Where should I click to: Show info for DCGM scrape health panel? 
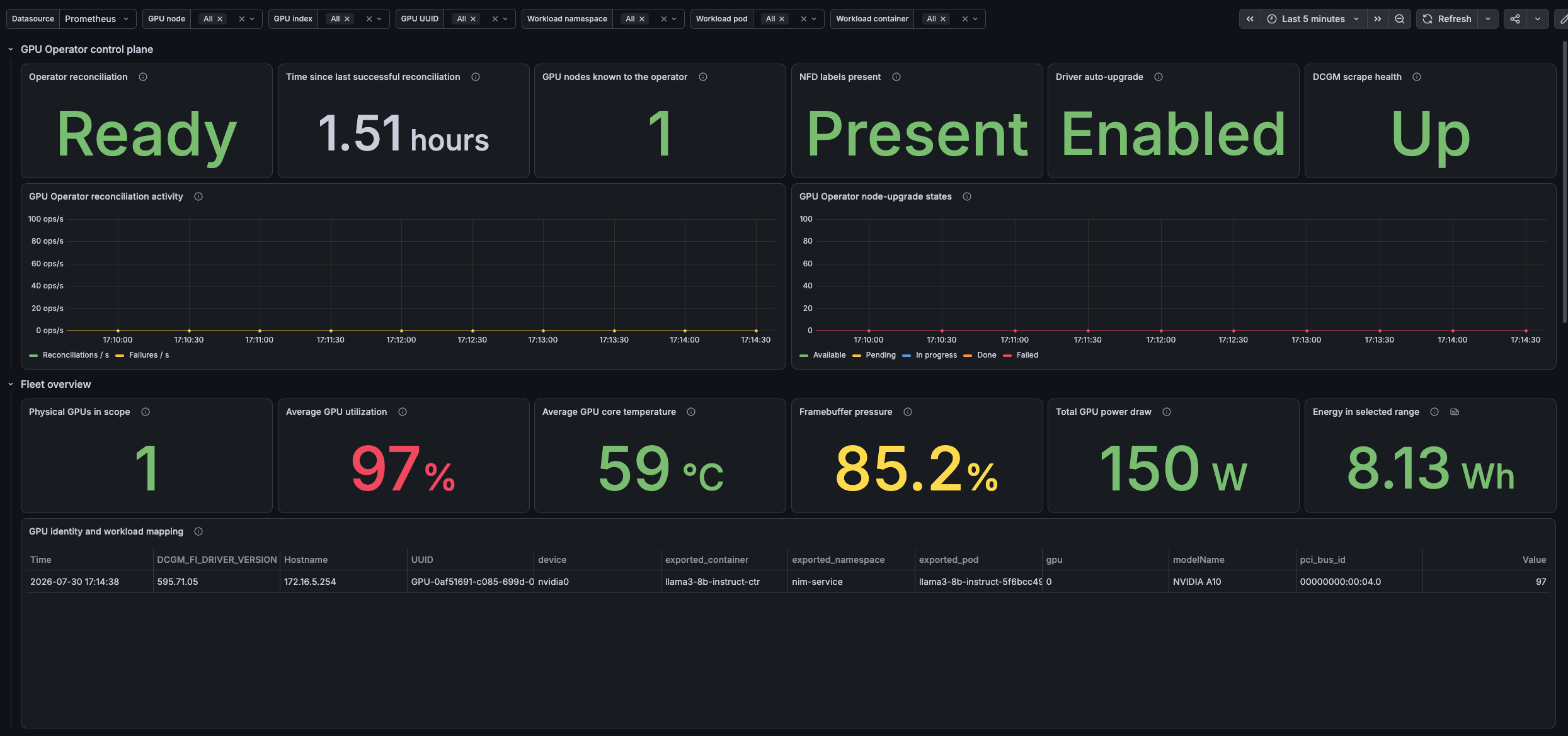[1417, 77]
